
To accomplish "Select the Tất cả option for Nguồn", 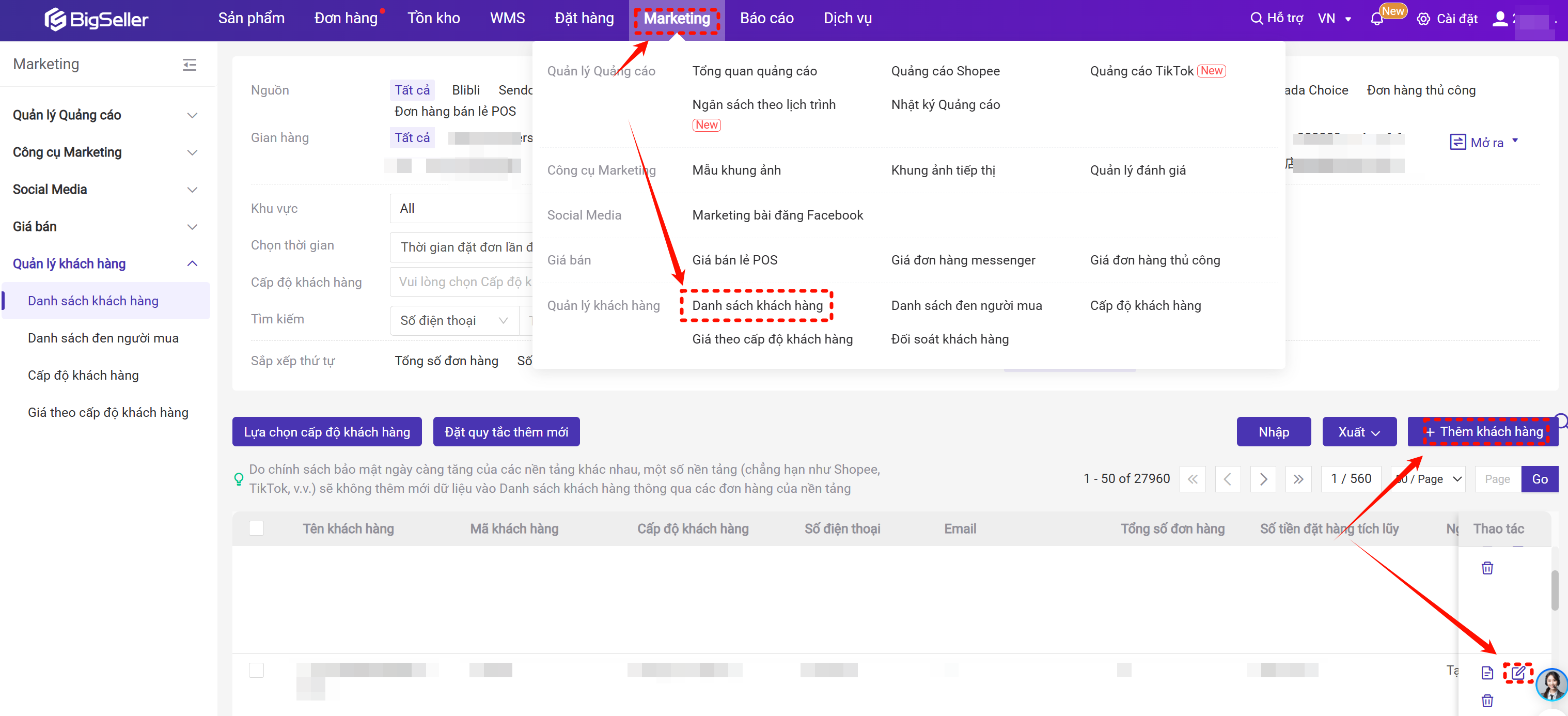I will coord(412,90).
